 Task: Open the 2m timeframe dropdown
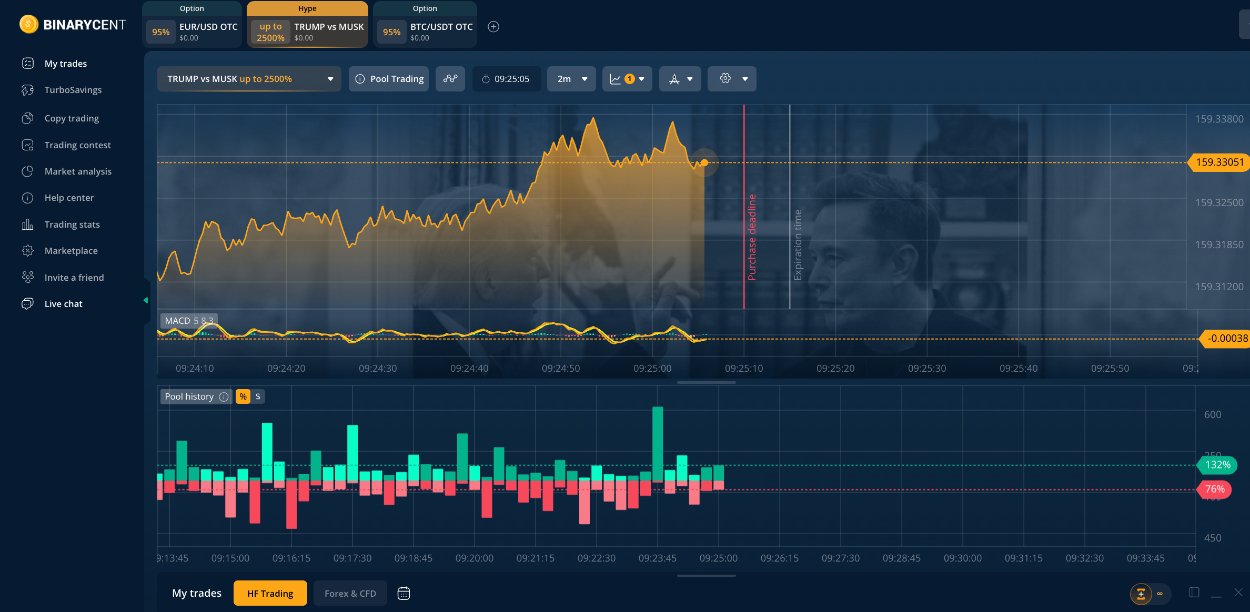[572, 79]
